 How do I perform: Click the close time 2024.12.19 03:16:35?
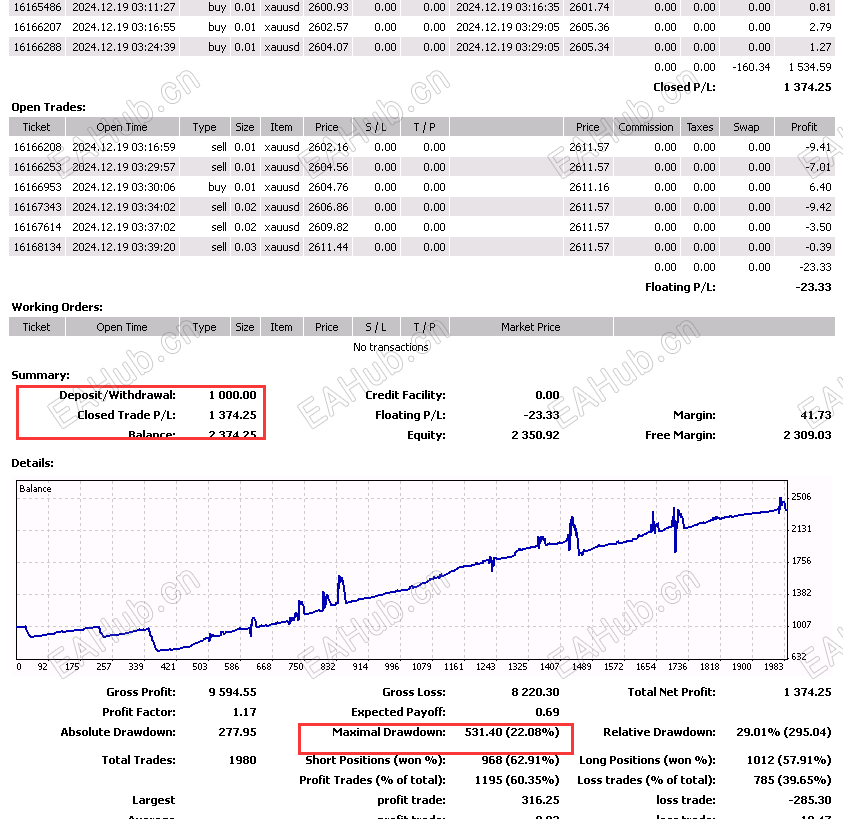click(508, 7)
